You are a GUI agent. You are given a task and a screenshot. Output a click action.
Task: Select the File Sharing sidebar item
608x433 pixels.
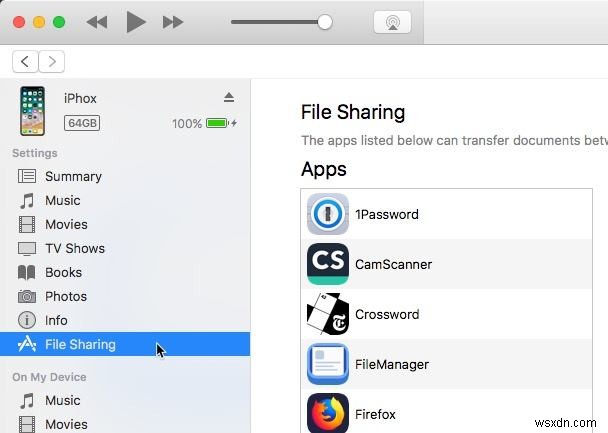pyautogui.click(x=125, y=344)
